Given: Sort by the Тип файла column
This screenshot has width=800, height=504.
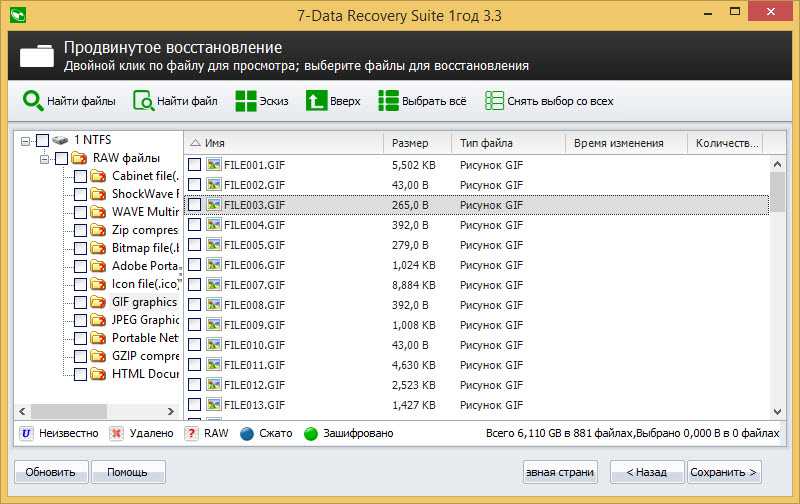Looking at the screenshot, I should pos(509,143).
